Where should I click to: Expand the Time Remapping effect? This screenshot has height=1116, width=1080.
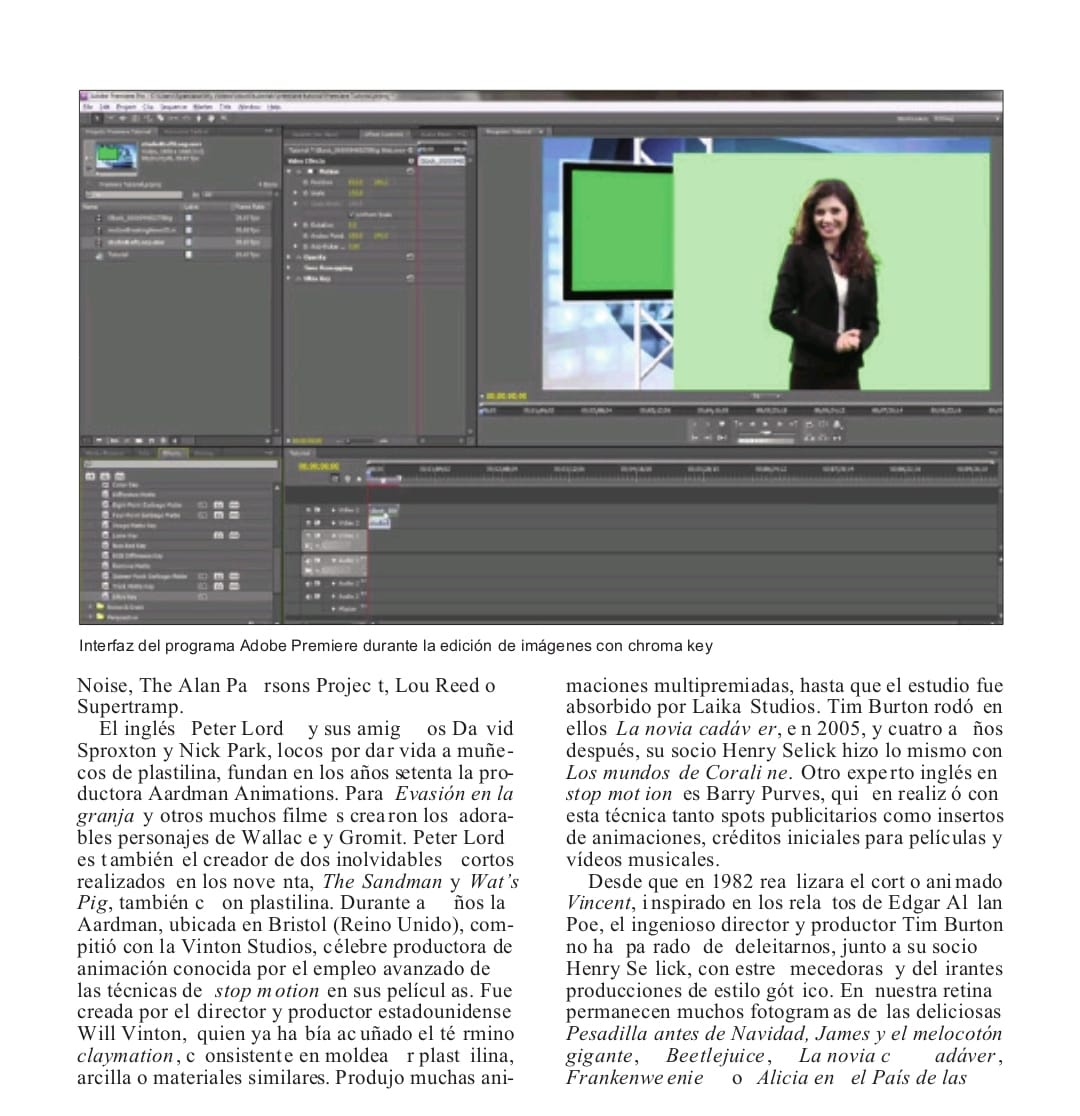click(291, 268)
